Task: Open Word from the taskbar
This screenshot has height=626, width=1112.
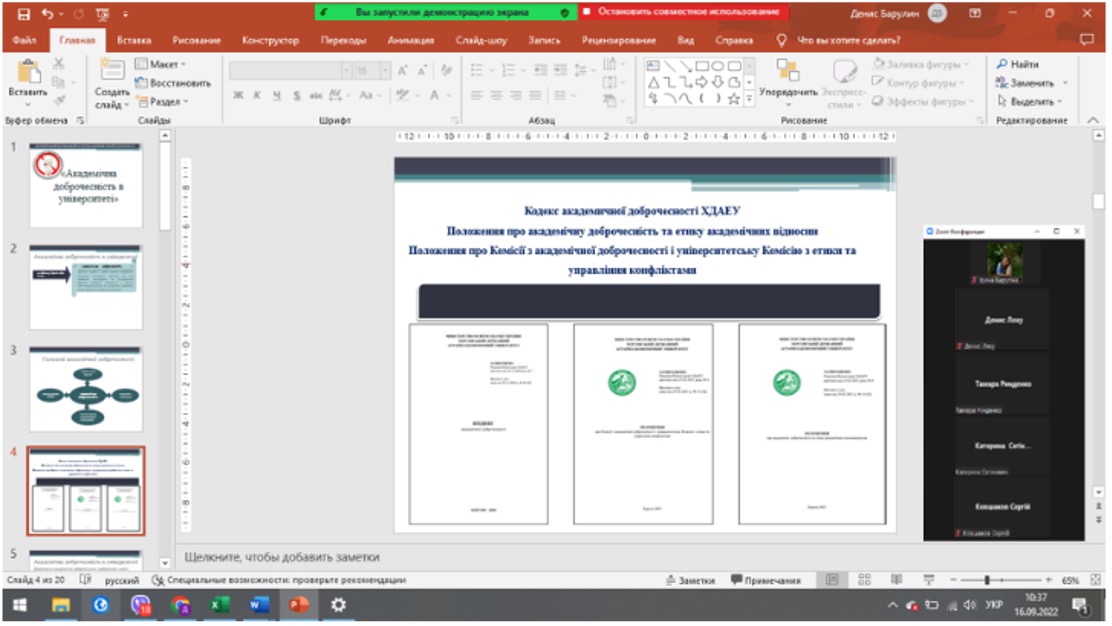Action: tap(259, 605)
